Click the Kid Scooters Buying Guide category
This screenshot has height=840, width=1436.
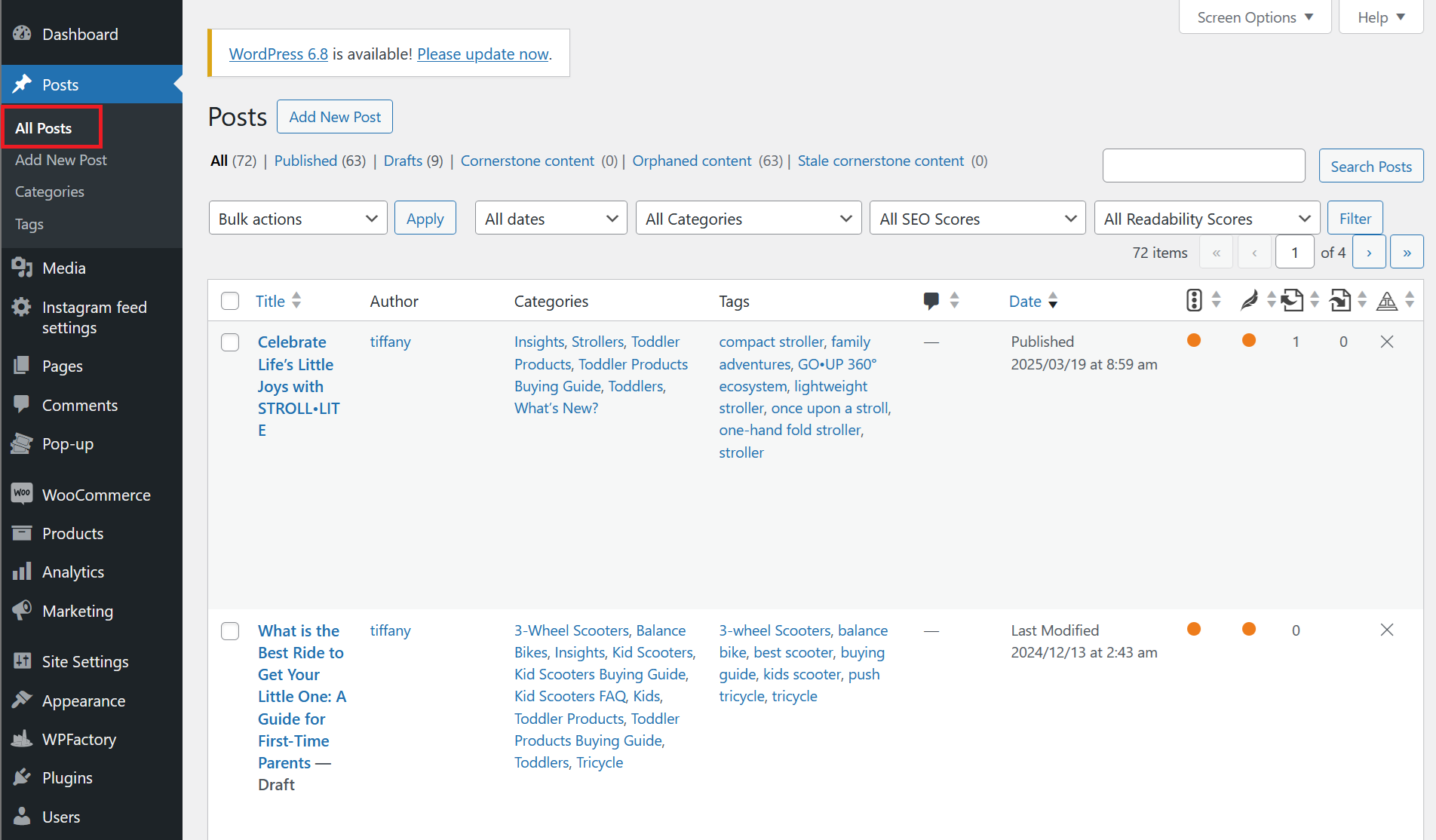click(x=600, y=674)
